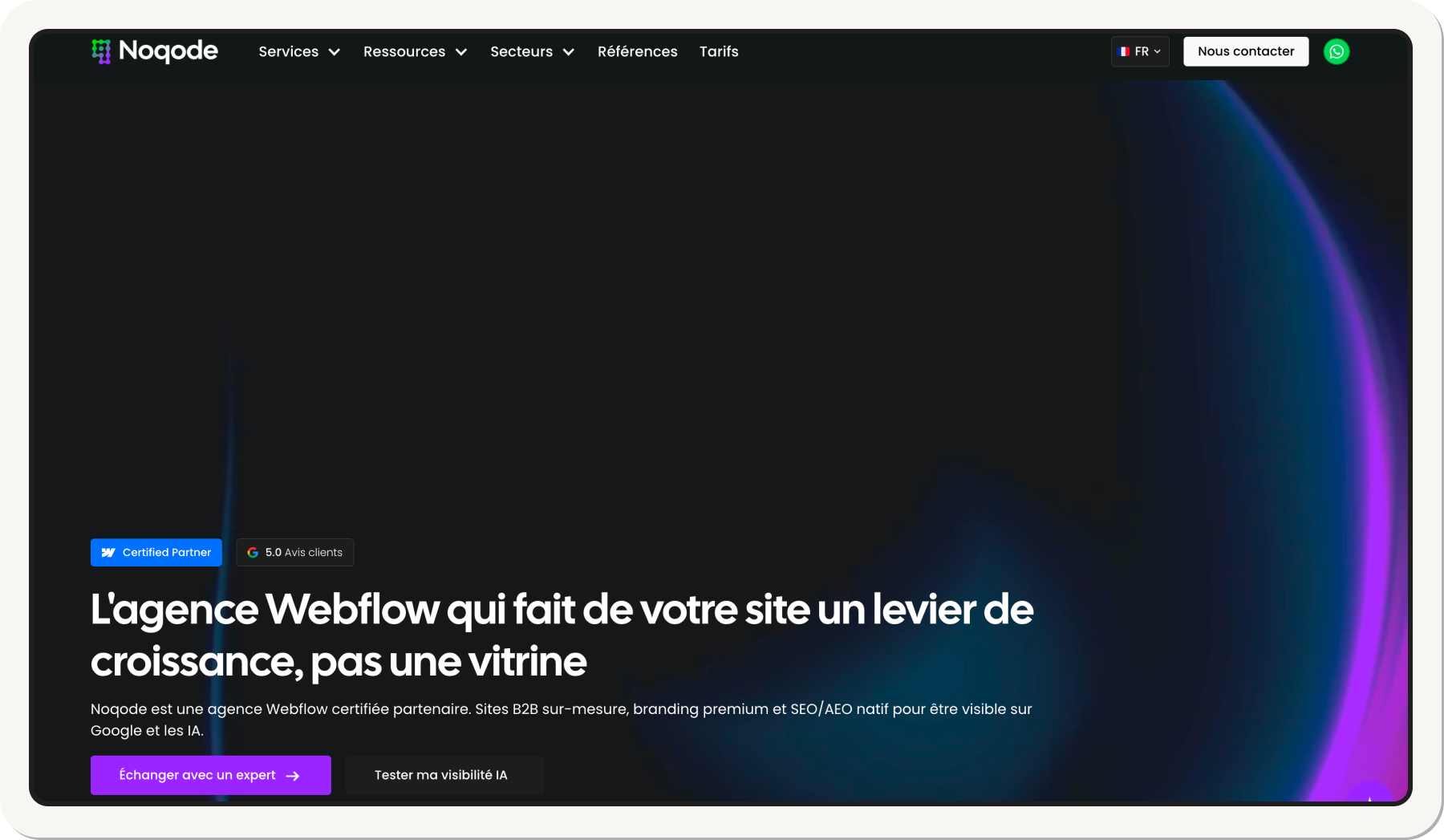
Task: Click the arrow icon in Échanger avec un expert
Action: click(293, 776)
